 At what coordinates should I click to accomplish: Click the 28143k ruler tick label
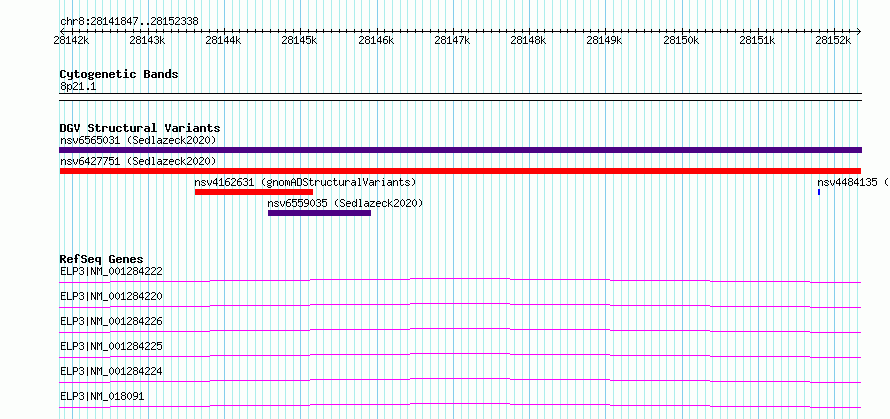click(x=147, y=40)
